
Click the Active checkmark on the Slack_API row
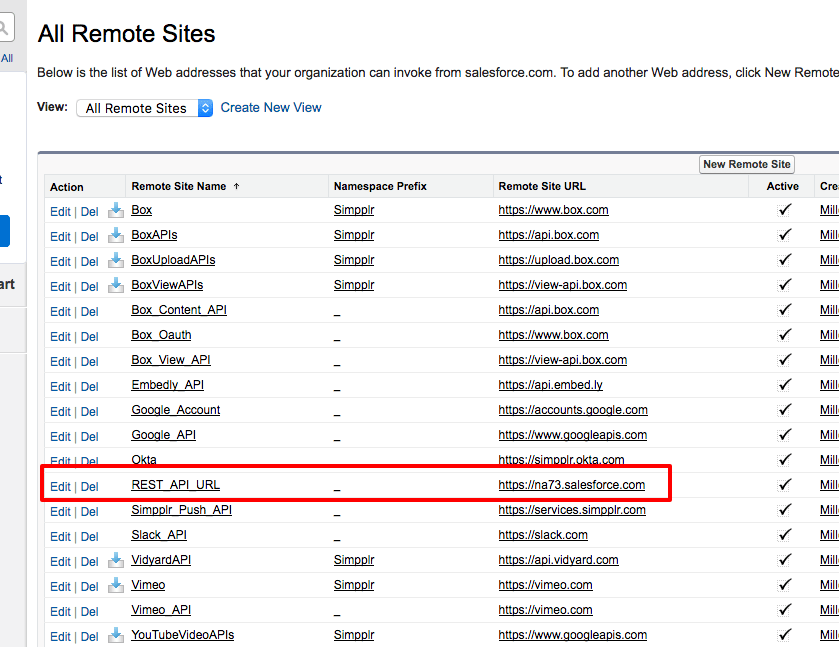pyautogui.click(x=785, y=535)
